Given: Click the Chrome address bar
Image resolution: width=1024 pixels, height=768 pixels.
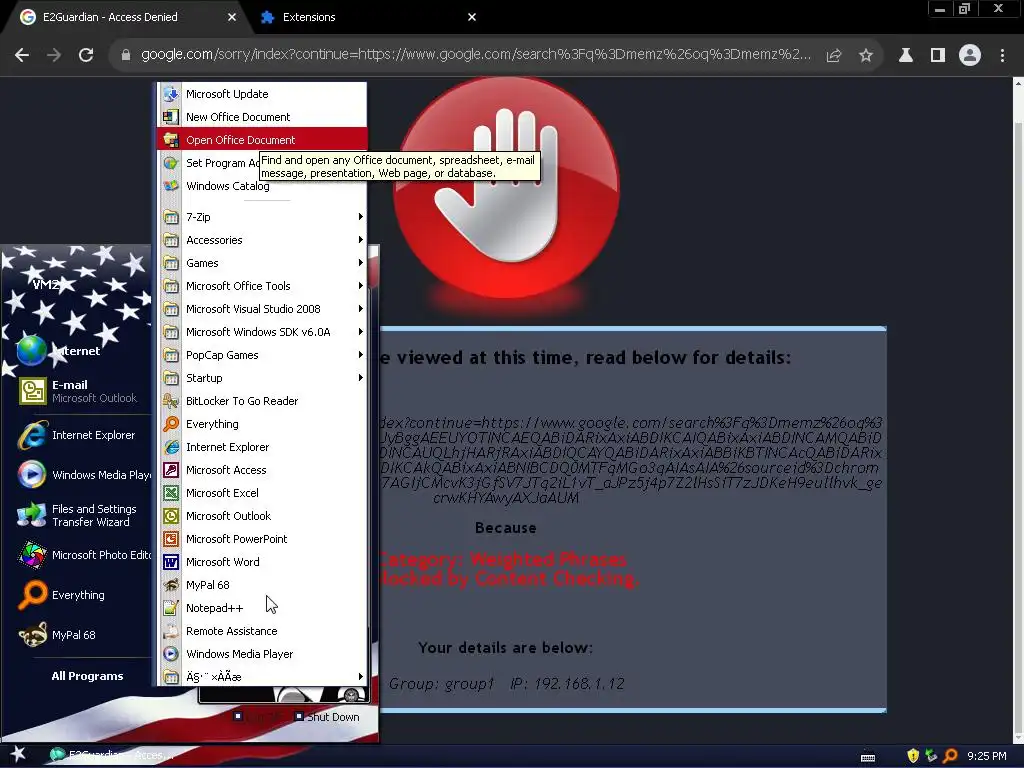Looking at the screenshot, I should click(x=475, y=55).
